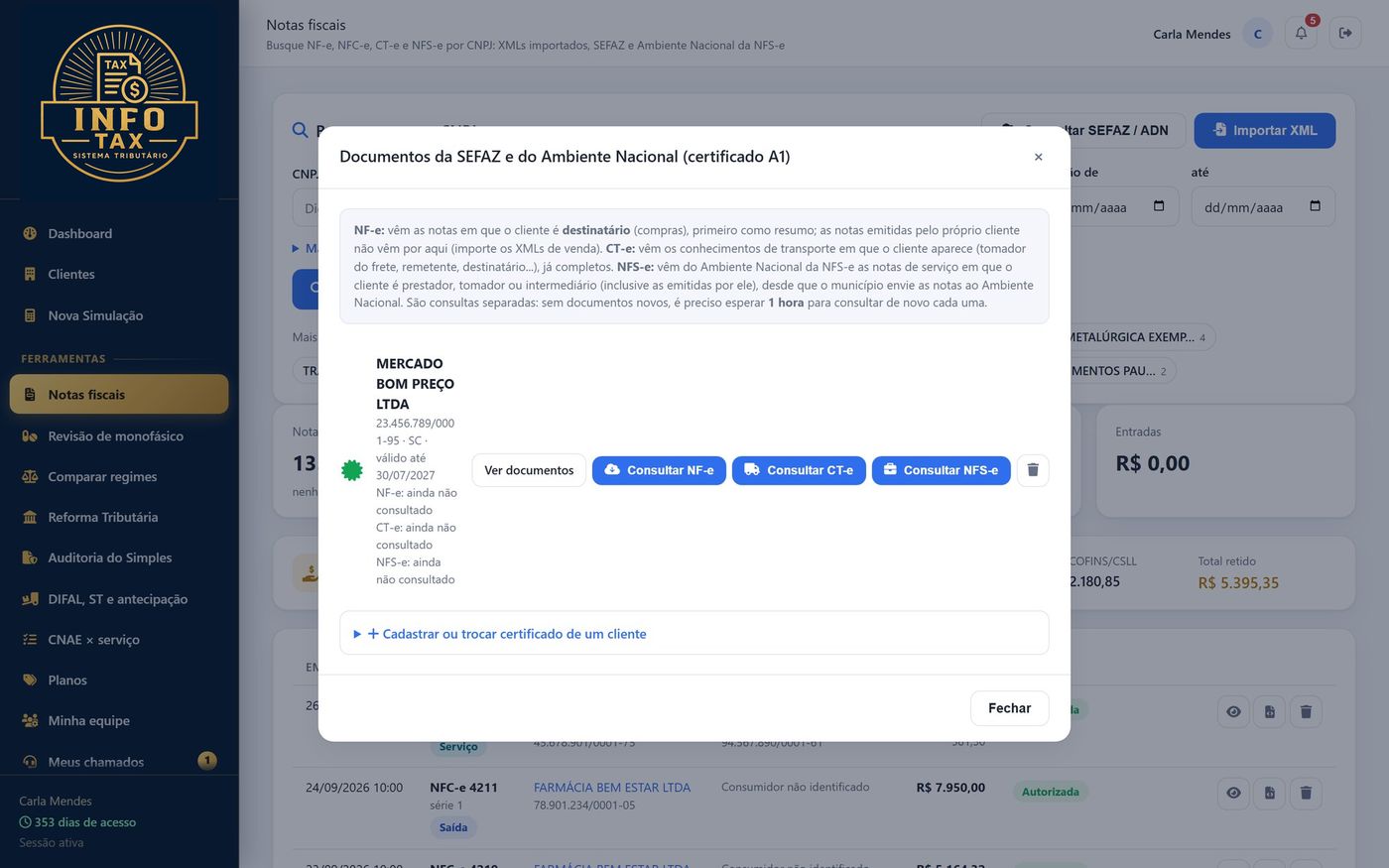Click the FARMÁCIA BEM ESTAR LTDA link for NFC-e 4211
1389x868 pixels.
point(612,787)
